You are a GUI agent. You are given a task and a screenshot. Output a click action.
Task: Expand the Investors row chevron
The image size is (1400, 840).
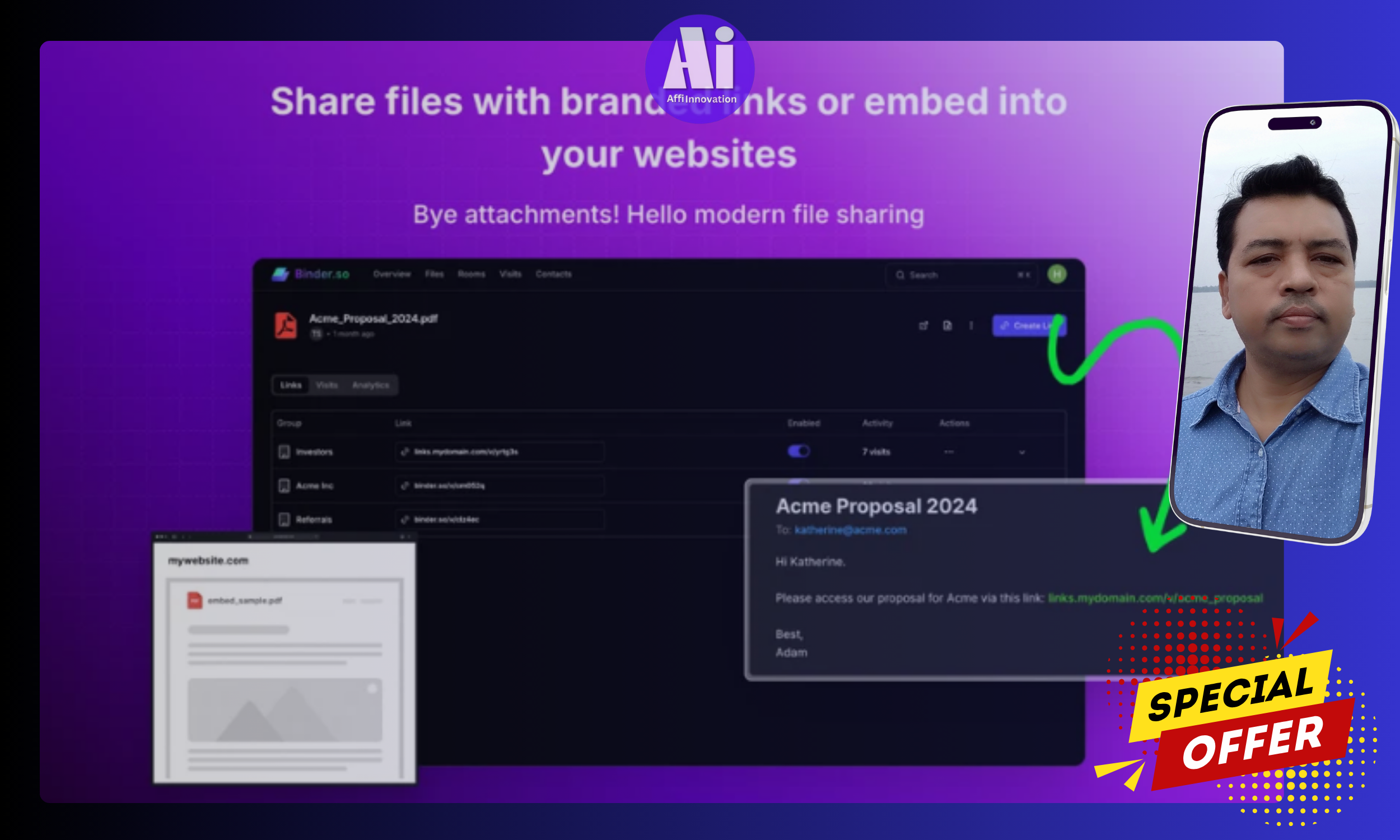tap(1022, 452)
